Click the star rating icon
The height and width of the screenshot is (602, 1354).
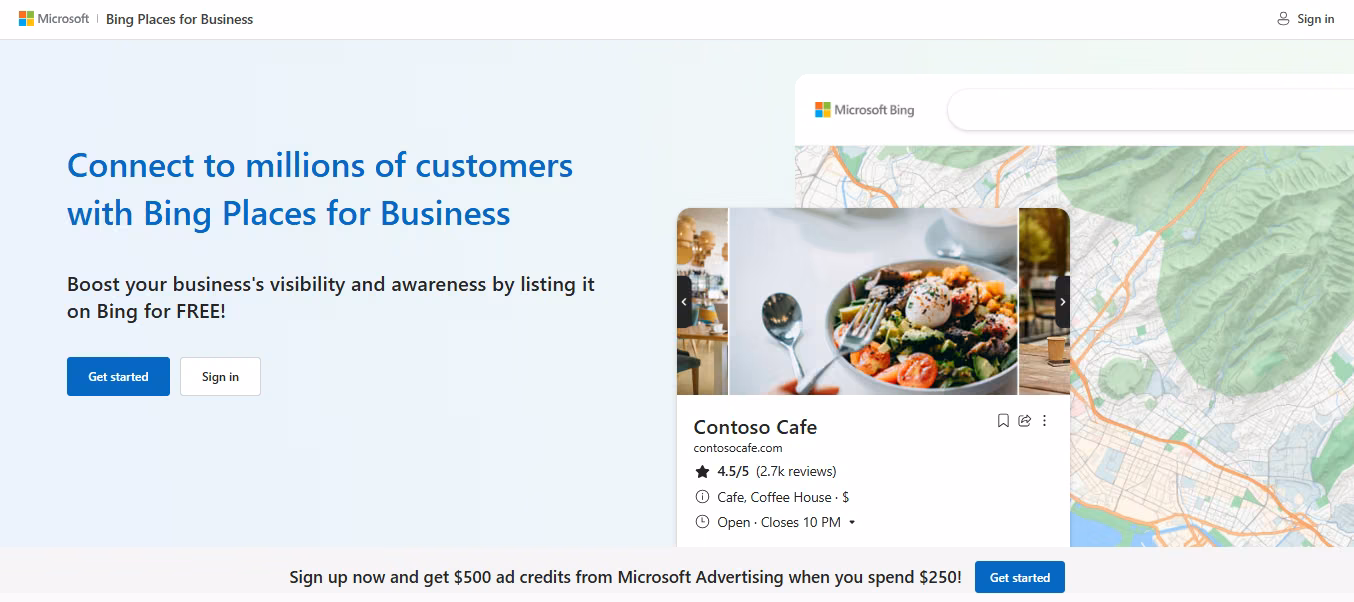pyautogui.click(x=702, y=472)
